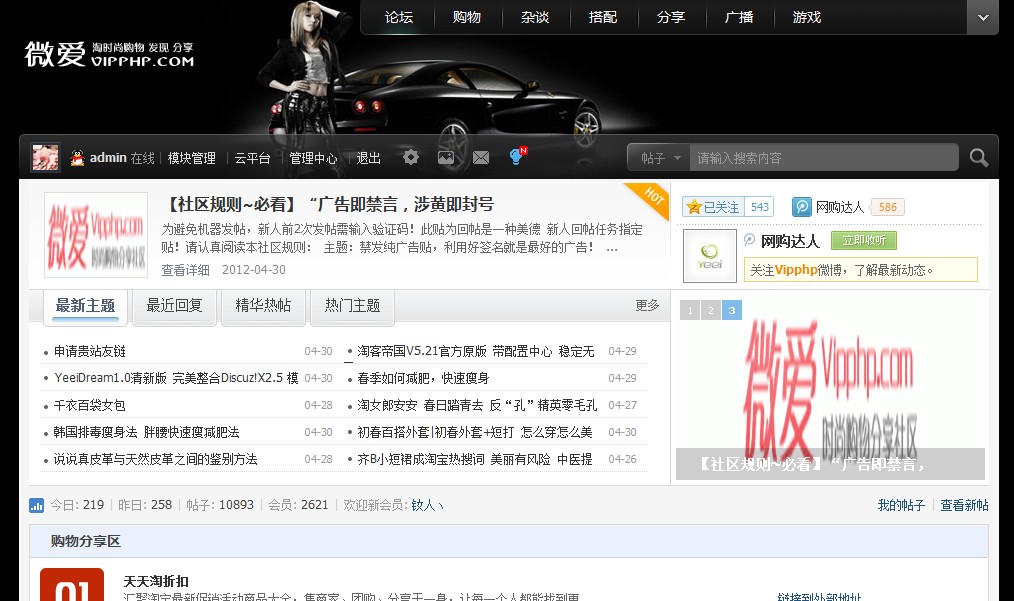Expand the rightmost navigation arrow menu
This screenshot has width=1014, height=601.
(981, 17)
